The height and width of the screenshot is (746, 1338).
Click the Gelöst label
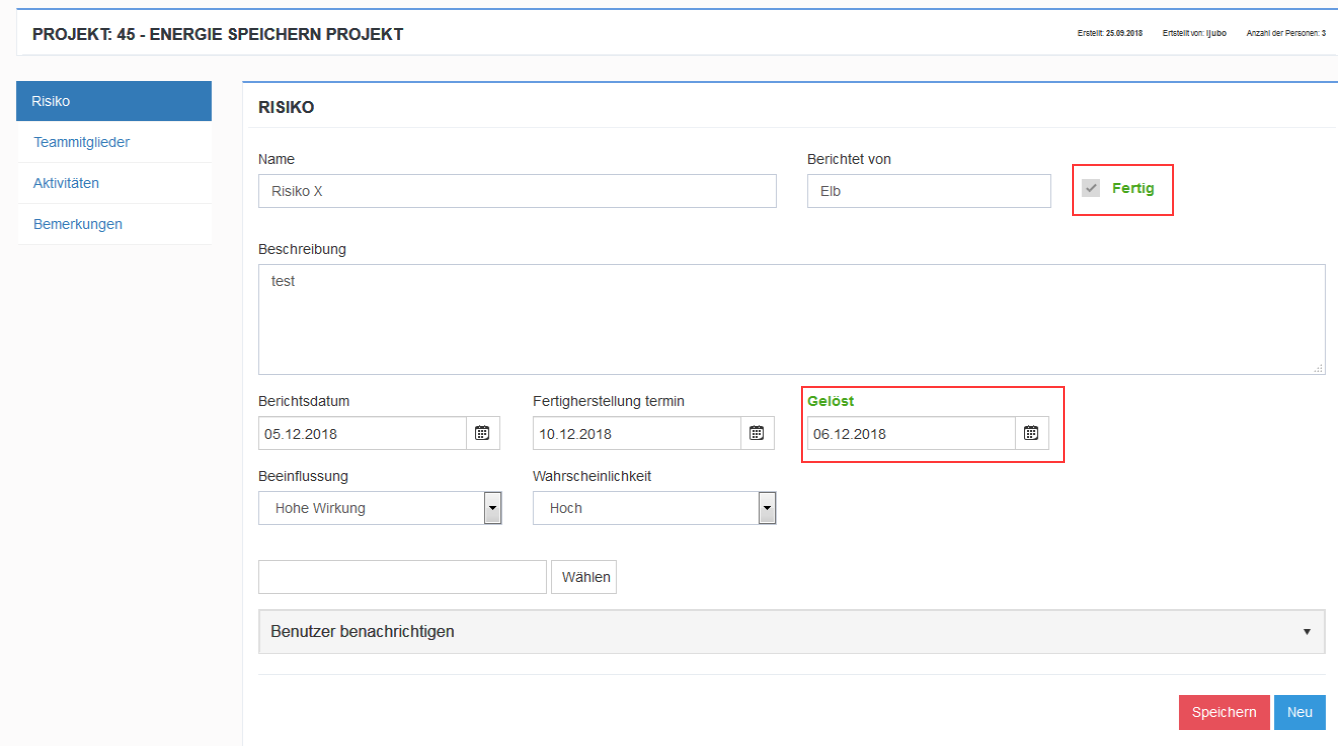[x=831, y=401]
